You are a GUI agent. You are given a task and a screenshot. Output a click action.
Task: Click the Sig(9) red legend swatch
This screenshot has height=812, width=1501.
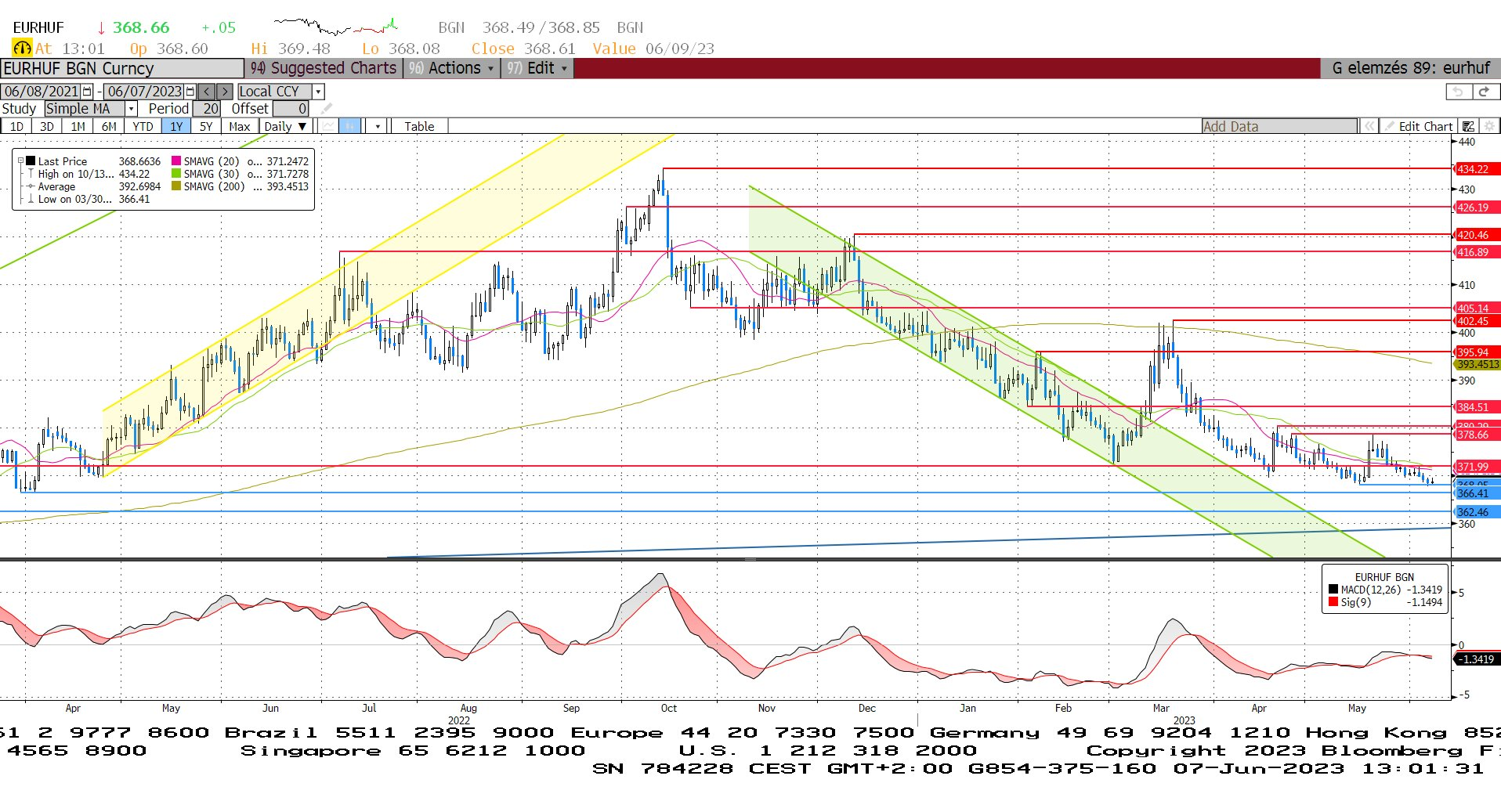(x=1333, y=602)
